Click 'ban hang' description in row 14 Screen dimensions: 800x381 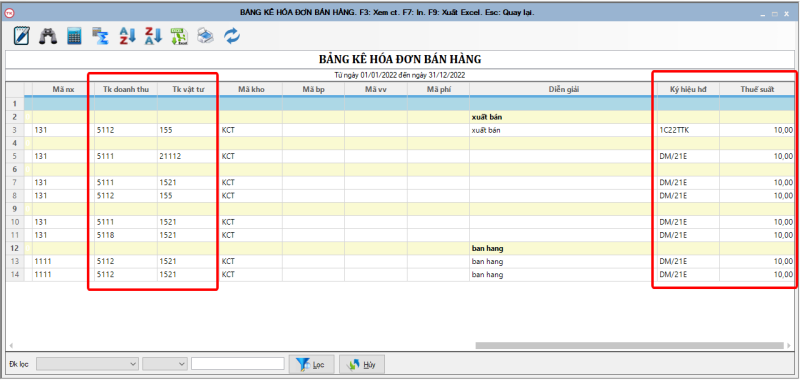(x=563, y=274)
